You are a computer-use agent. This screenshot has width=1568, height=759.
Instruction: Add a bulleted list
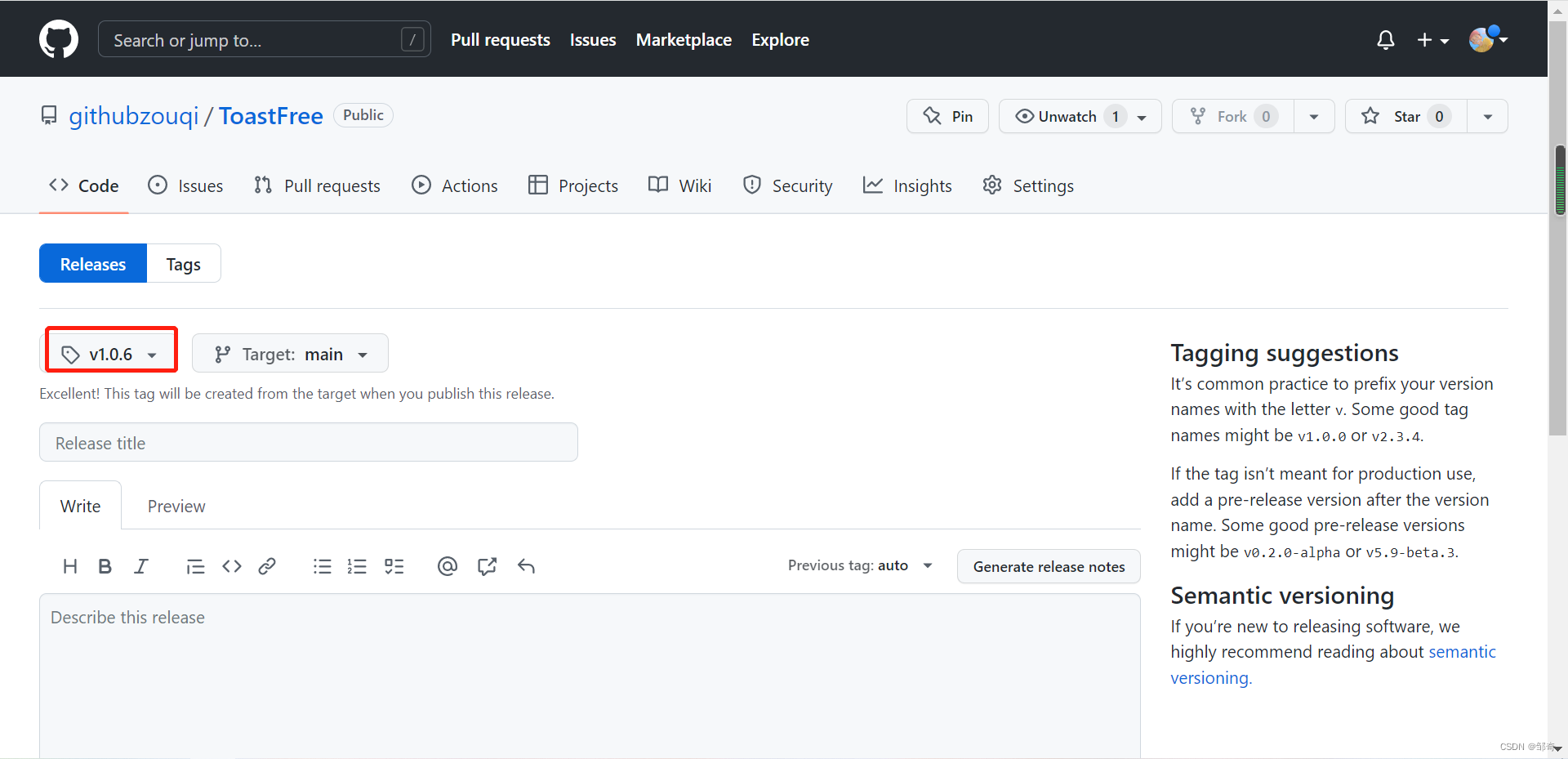(x=322, y=566)
